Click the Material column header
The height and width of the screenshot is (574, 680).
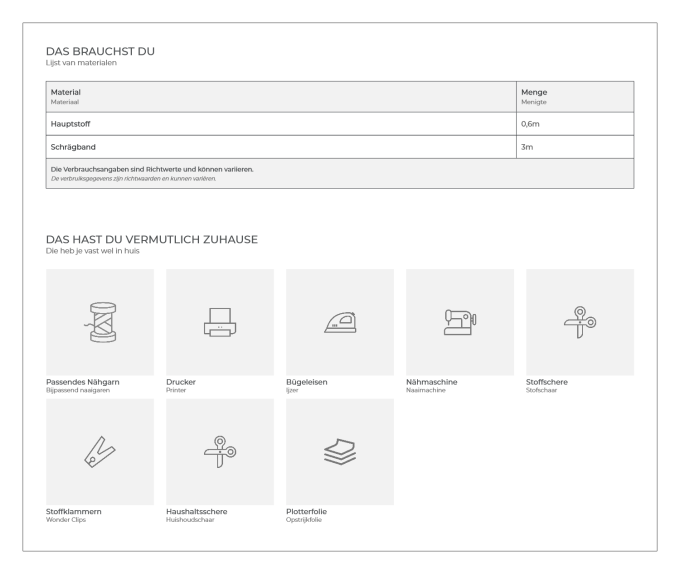pyautogui.click(x=281, y=97)
